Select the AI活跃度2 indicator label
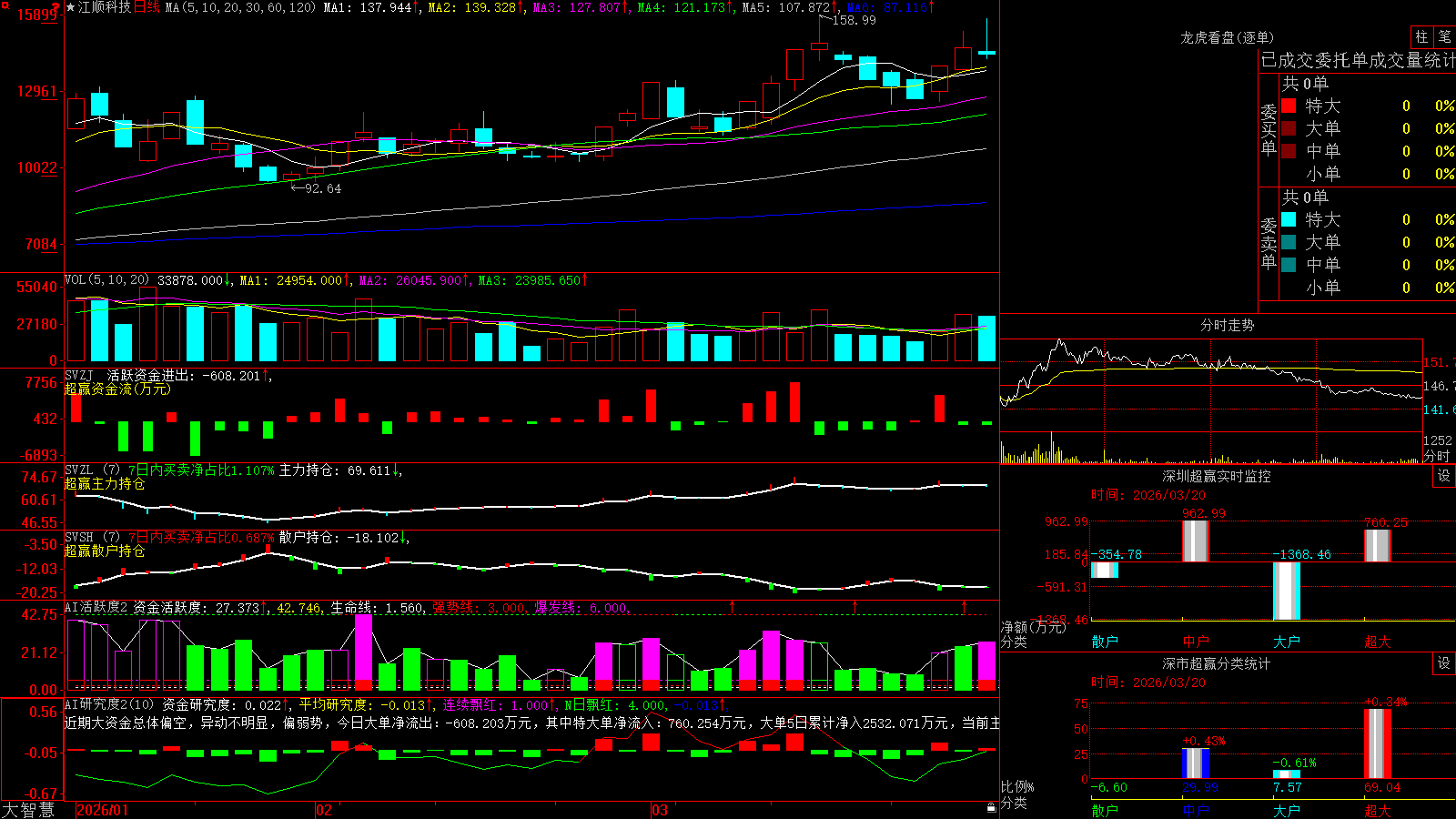 coord(96,608)
